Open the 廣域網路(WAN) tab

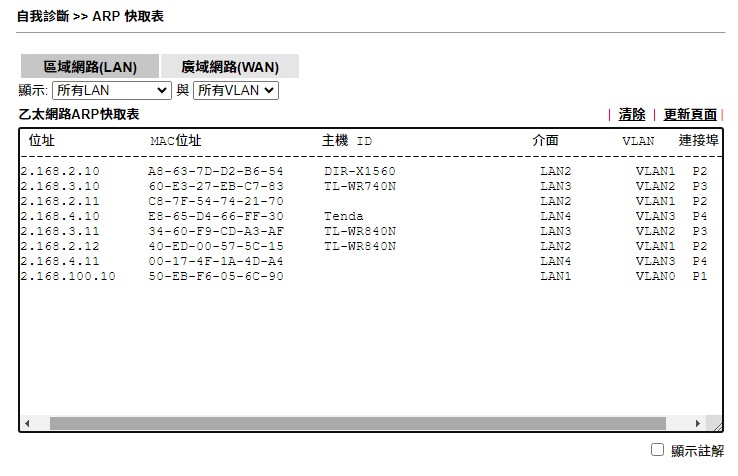pyautogui.click(x=229, y=67)
